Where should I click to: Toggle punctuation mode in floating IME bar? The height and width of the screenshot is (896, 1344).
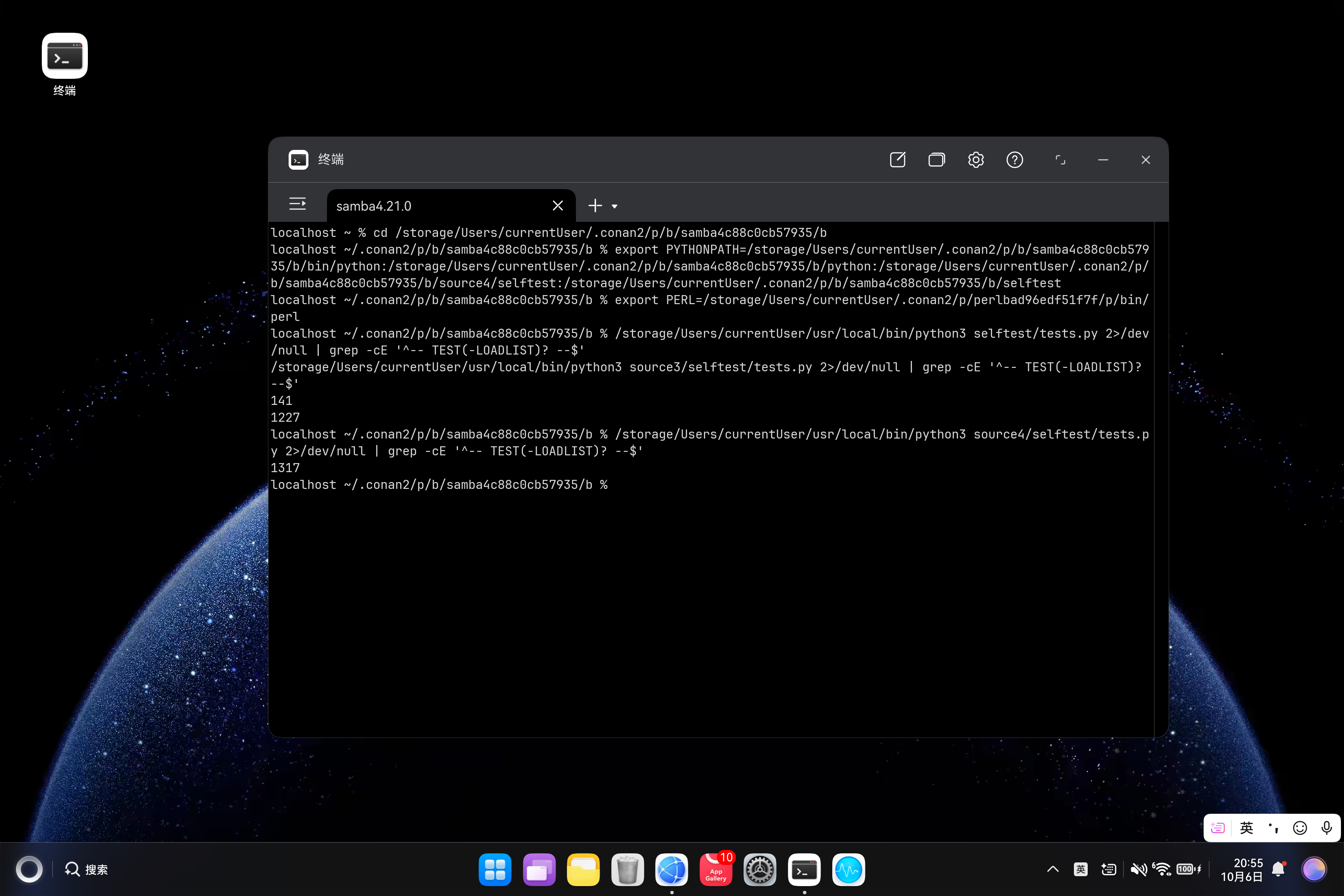click(x=1273, y=828)
